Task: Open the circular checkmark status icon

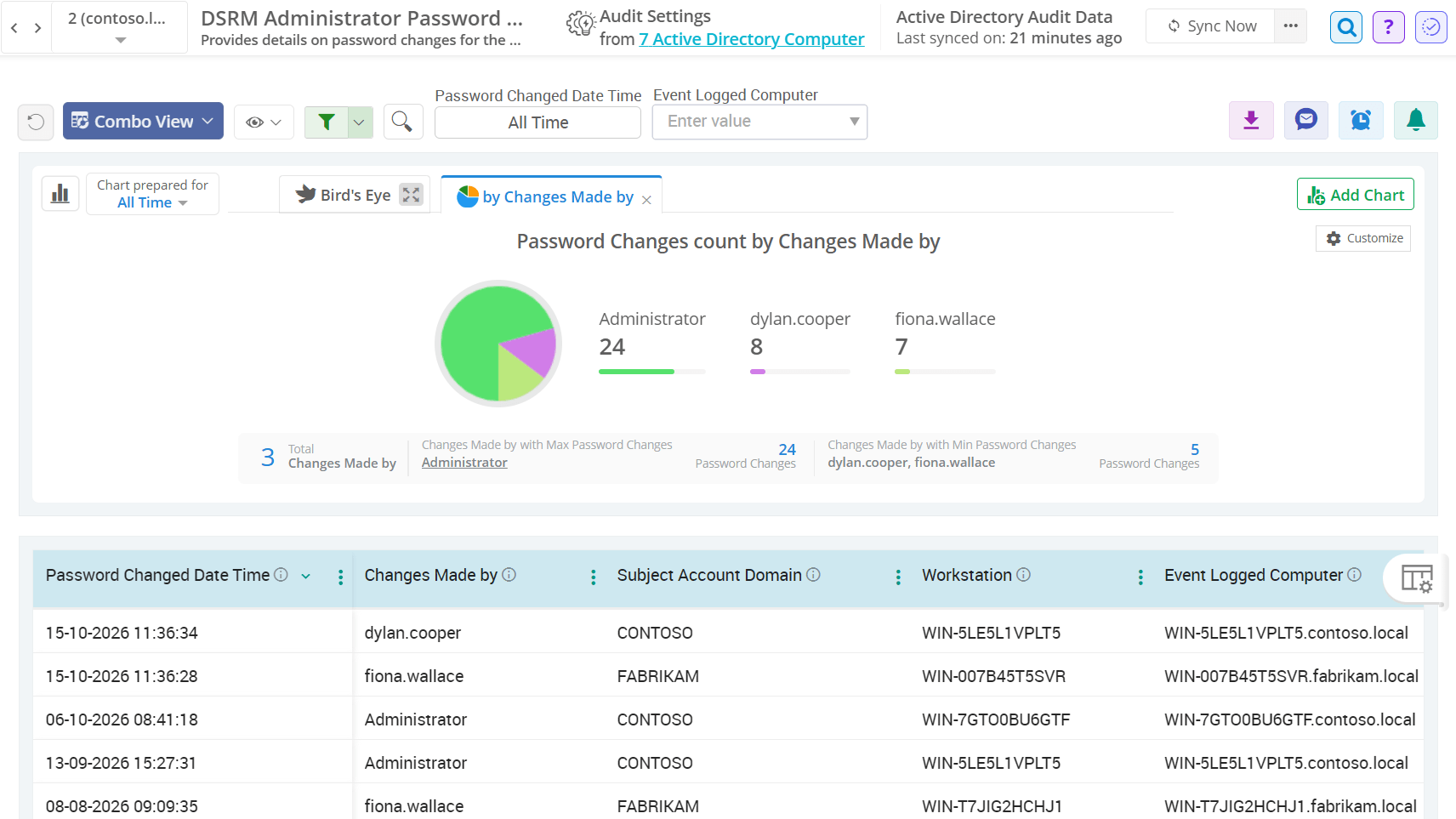Action: click(x=1431, y=27)
